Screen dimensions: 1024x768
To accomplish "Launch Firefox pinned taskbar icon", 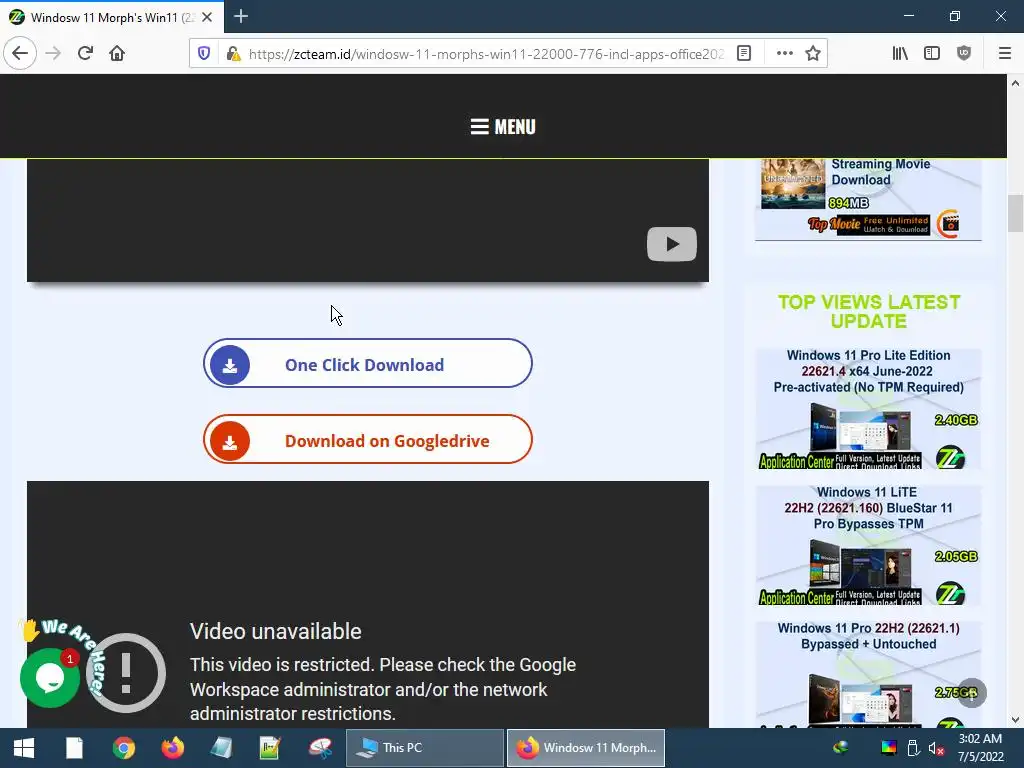I will [172, 748].
